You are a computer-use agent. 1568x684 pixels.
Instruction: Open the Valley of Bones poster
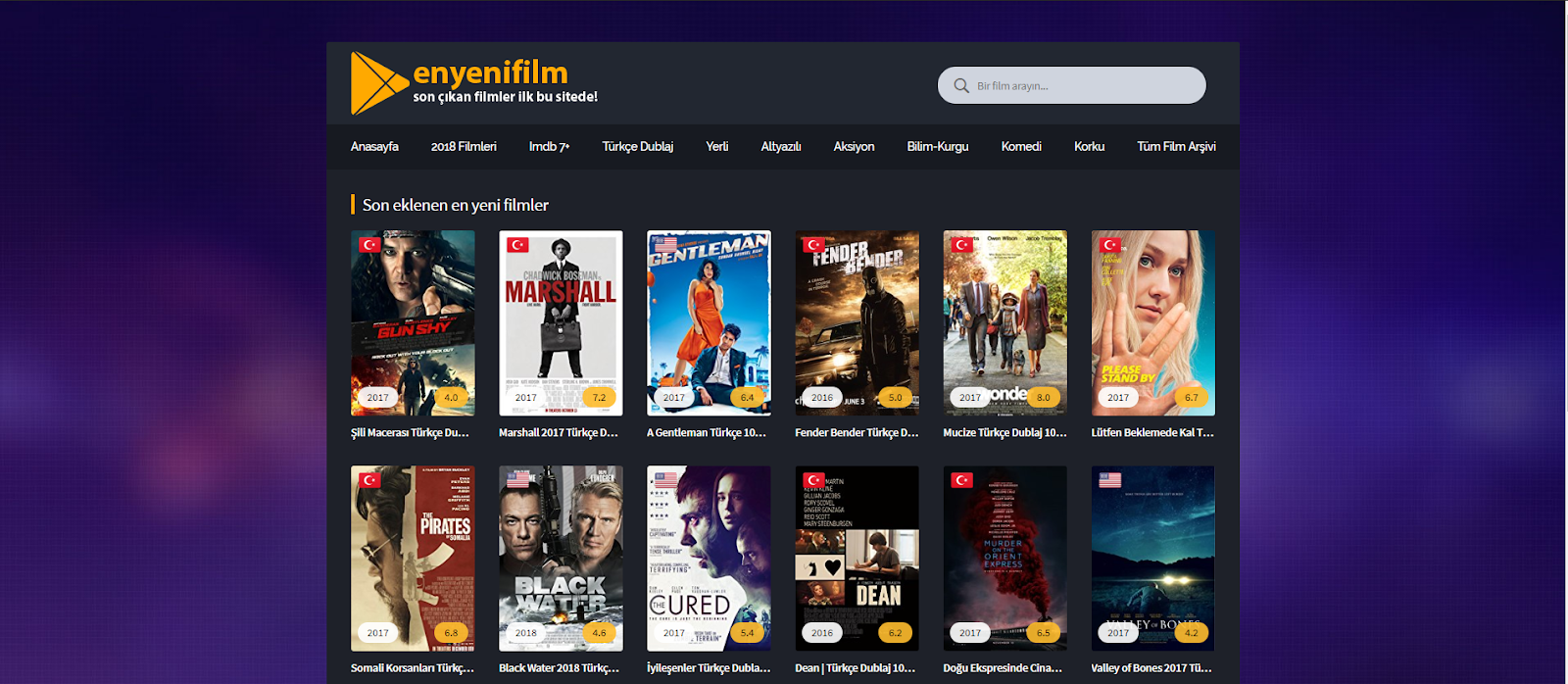tap(1153, 559)
